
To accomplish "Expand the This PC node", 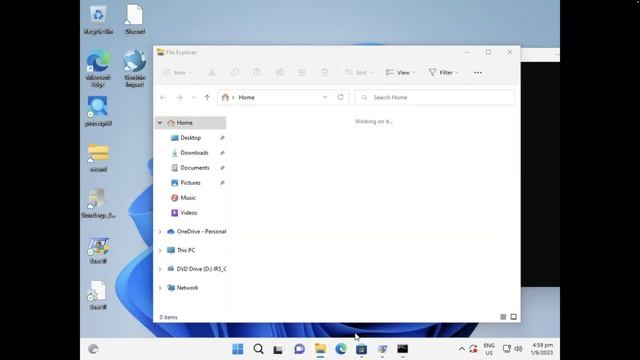I will [x=160, y=250].
